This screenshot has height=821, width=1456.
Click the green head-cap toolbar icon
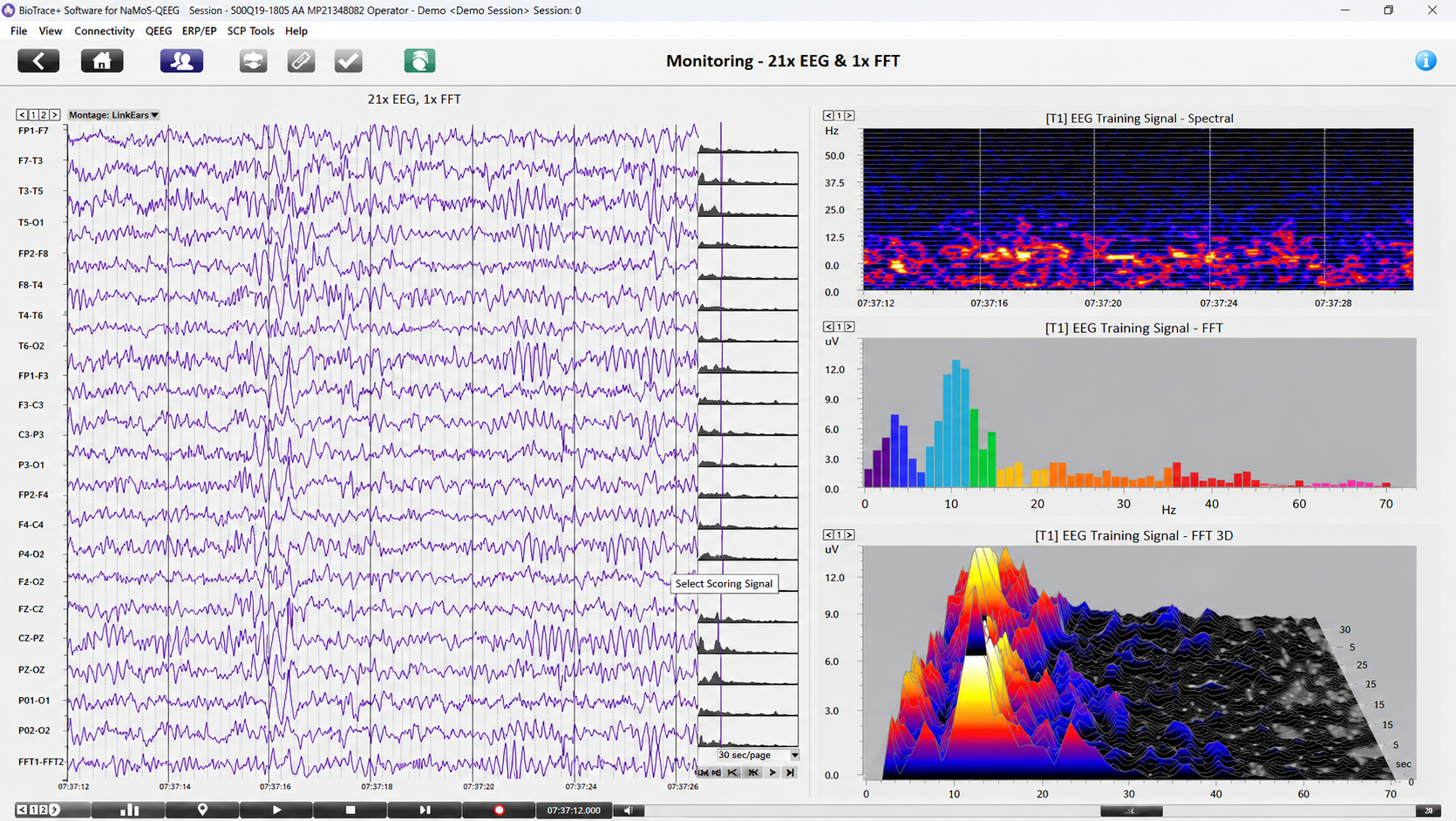coord(419,61)
